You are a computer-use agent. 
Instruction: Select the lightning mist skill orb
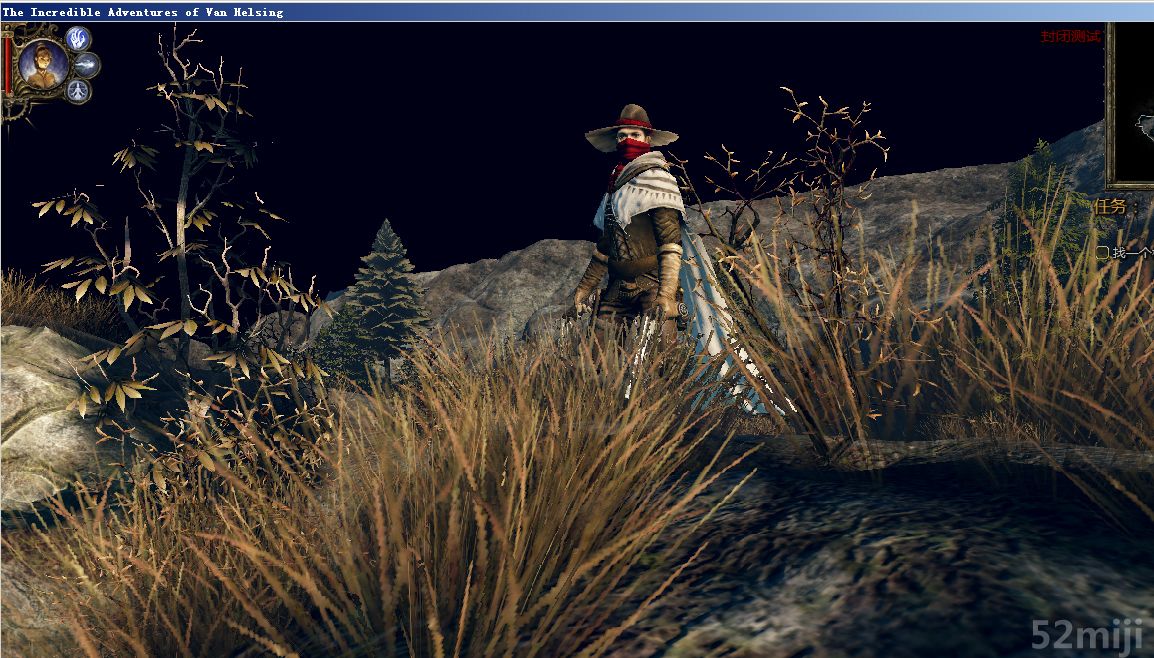coord(87,65)
